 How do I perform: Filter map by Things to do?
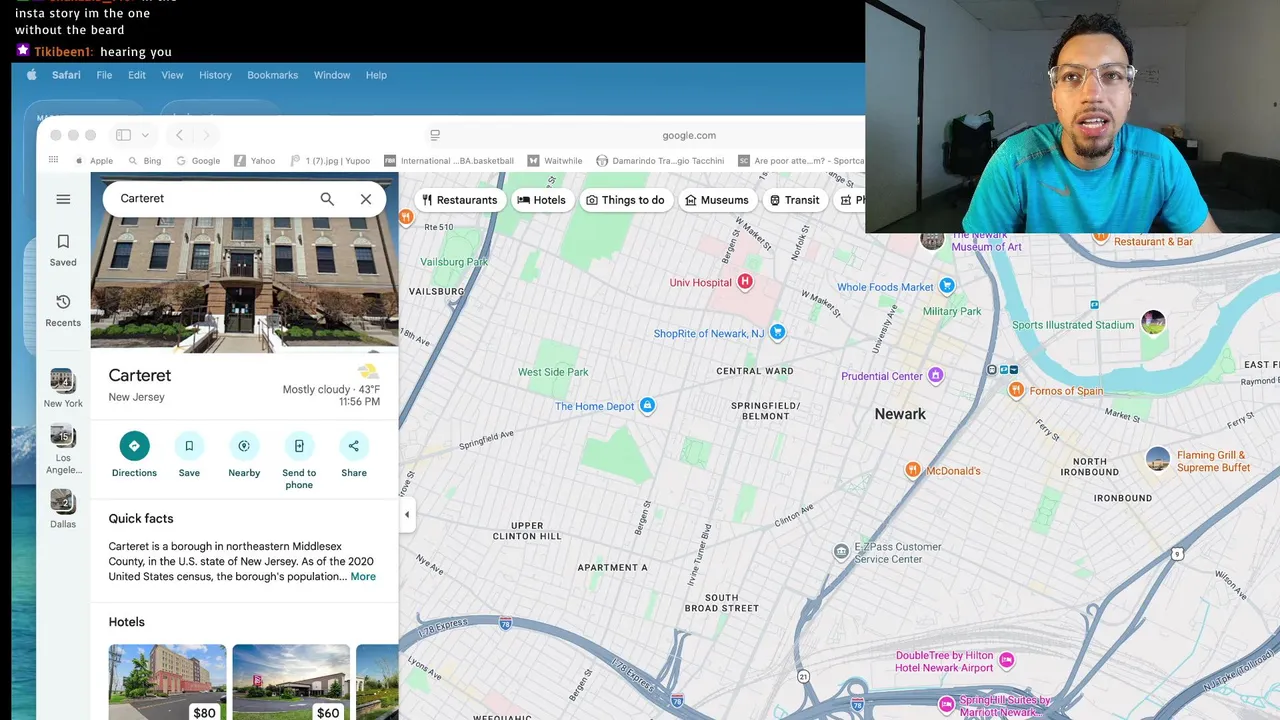[625, 200]
